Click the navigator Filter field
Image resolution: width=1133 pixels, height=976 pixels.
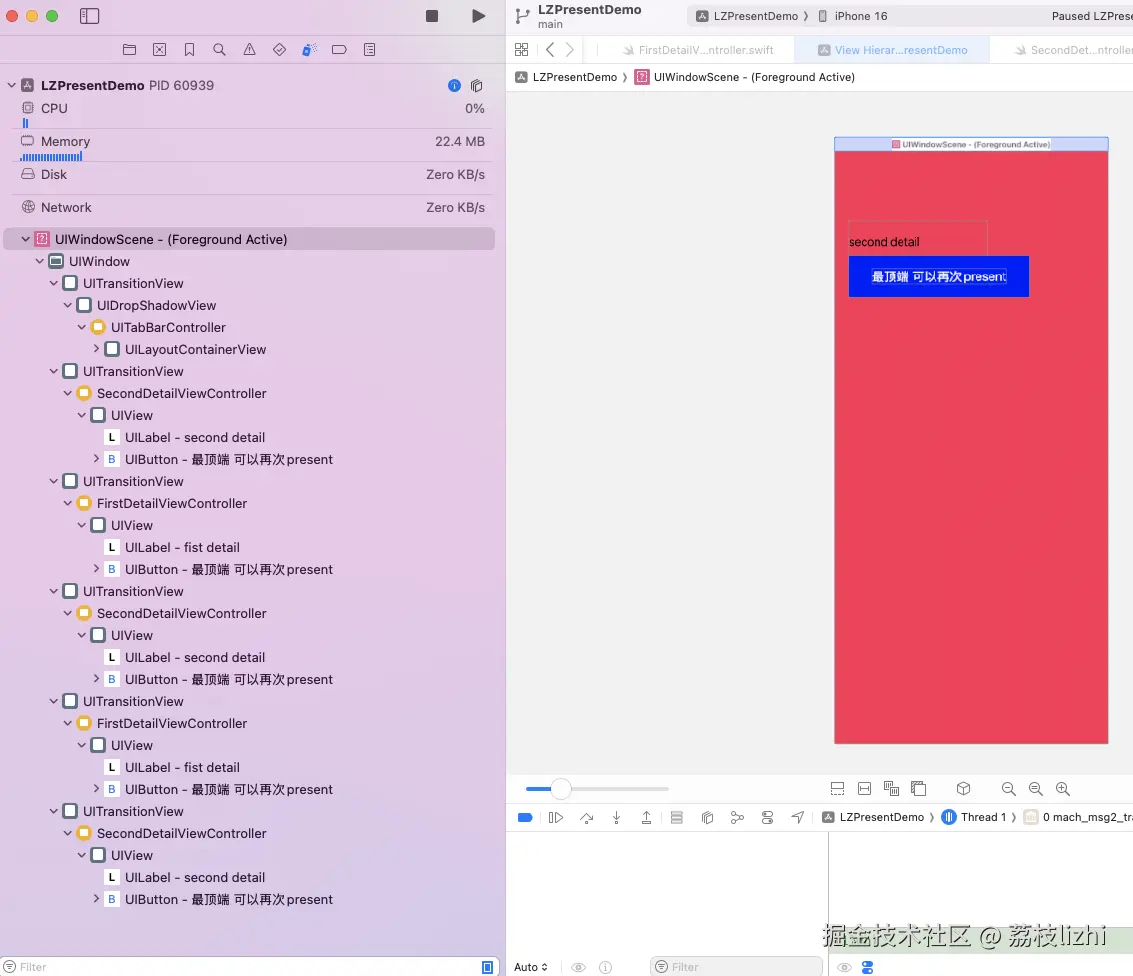[238, 967]
